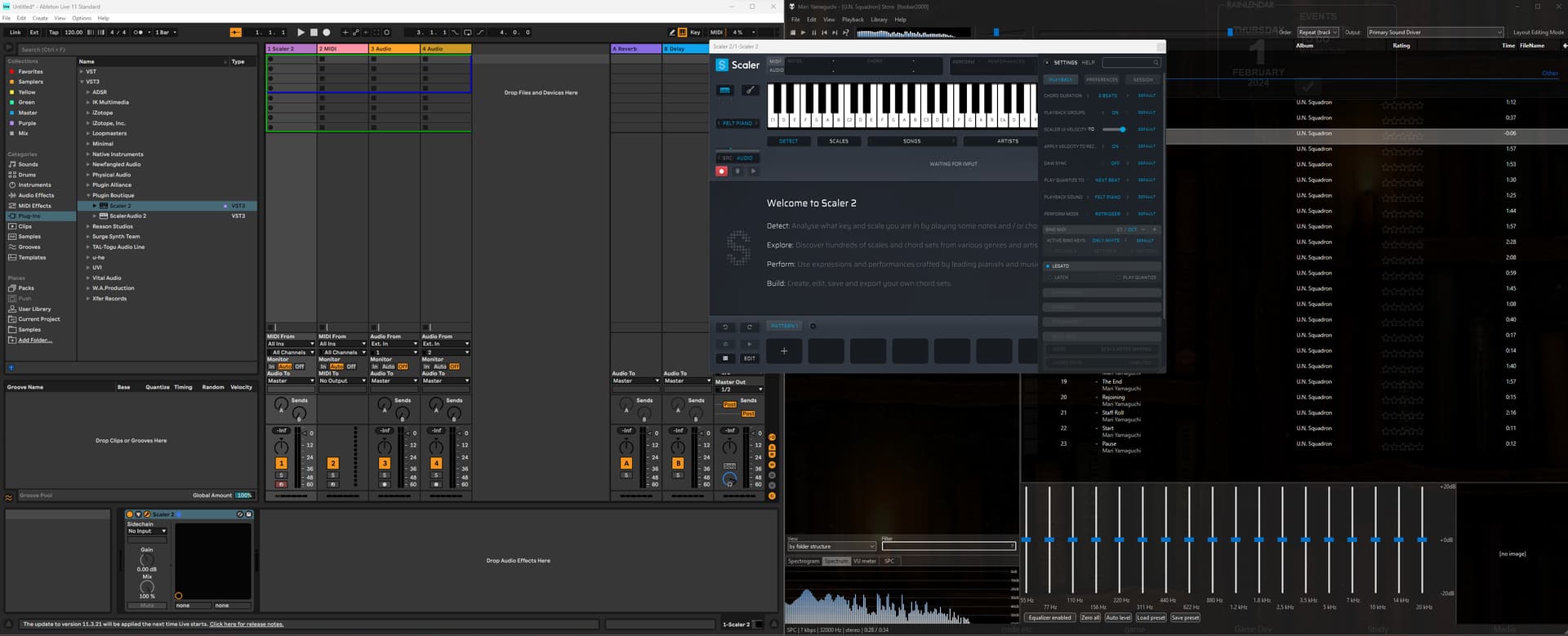Select the Favorites red collection
The width and height of the screenshot is (1568, 636).
tap(30, 72)
